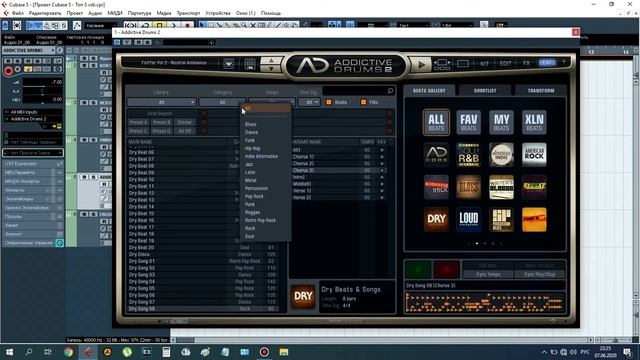The image size is (640, 360).
Task: Open the preset menu arrow next to kit name
Action: pyautogui.click(x=229, y=64)
